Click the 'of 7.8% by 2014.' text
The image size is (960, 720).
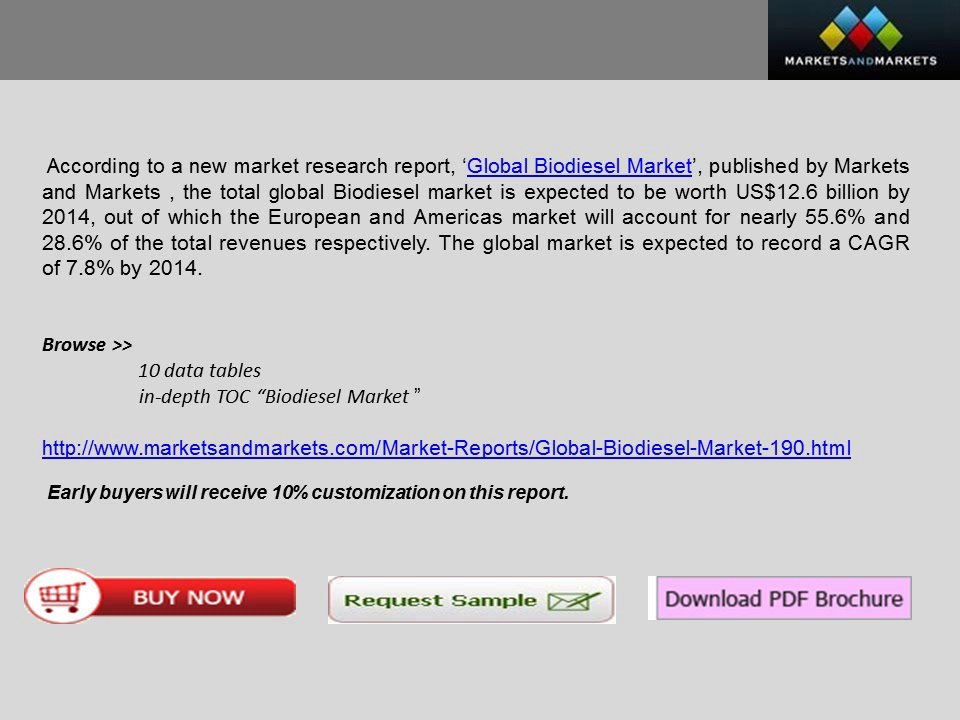(x=122, y=268)
